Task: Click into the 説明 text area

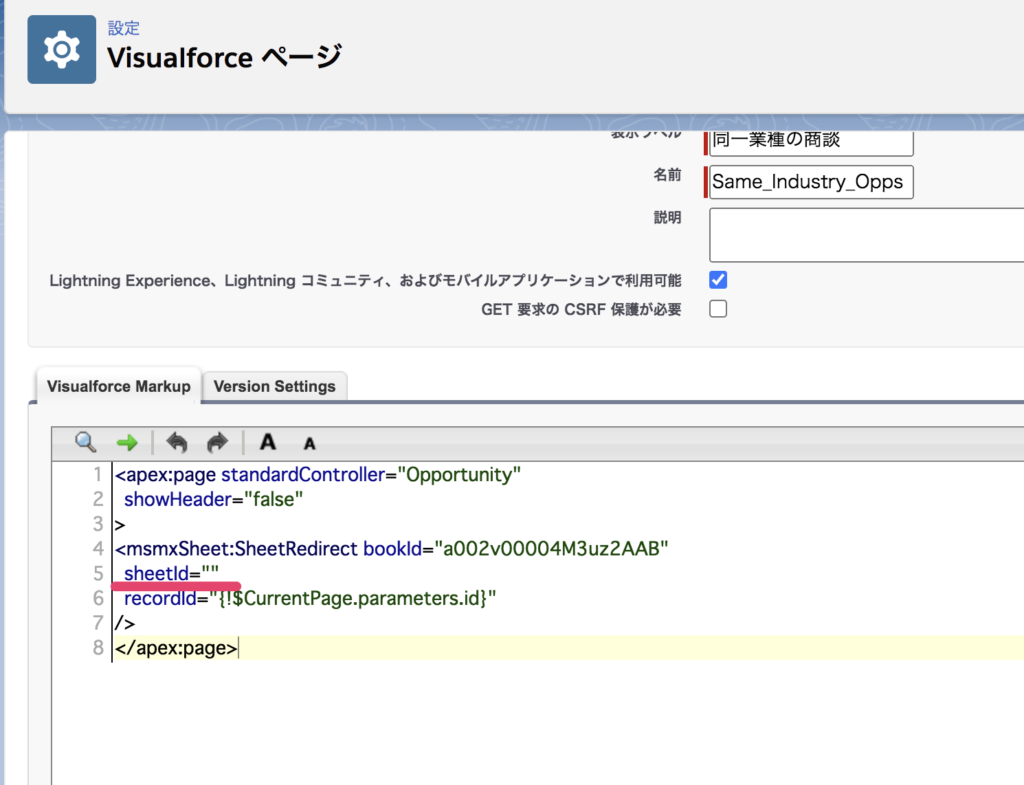Action: coord(867,235)
